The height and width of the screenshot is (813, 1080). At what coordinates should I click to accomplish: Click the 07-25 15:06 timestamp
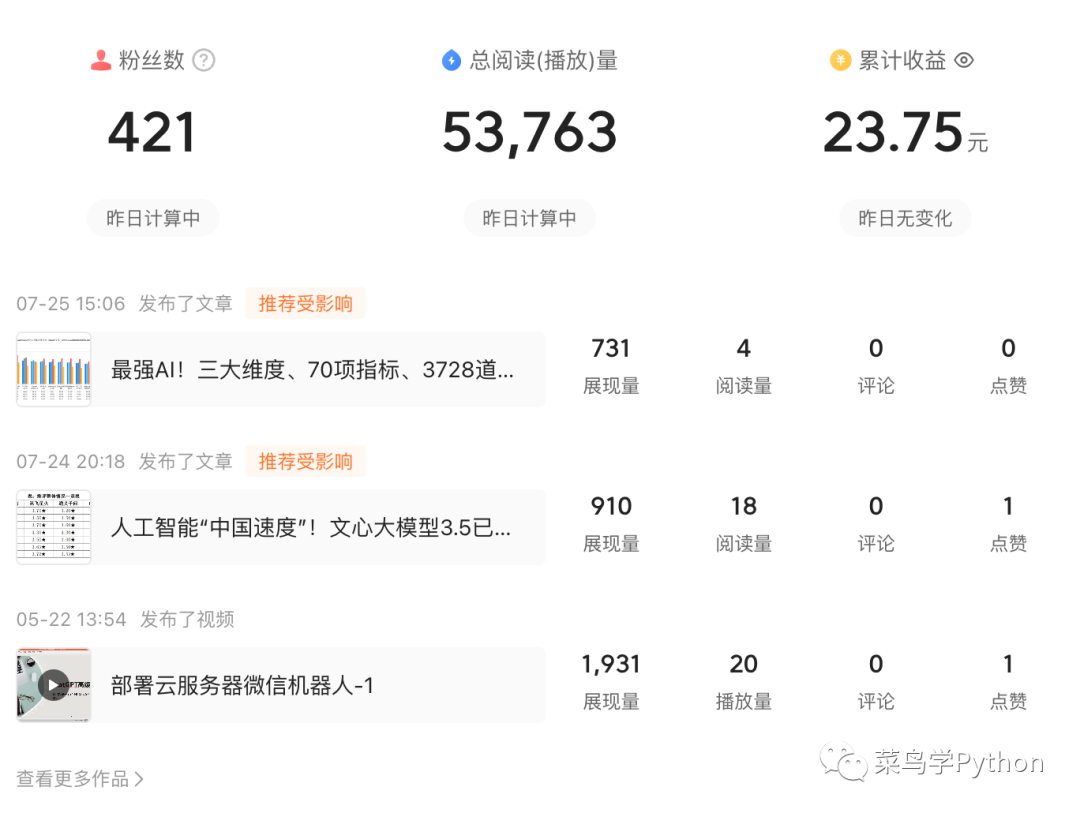coord(71,303)
